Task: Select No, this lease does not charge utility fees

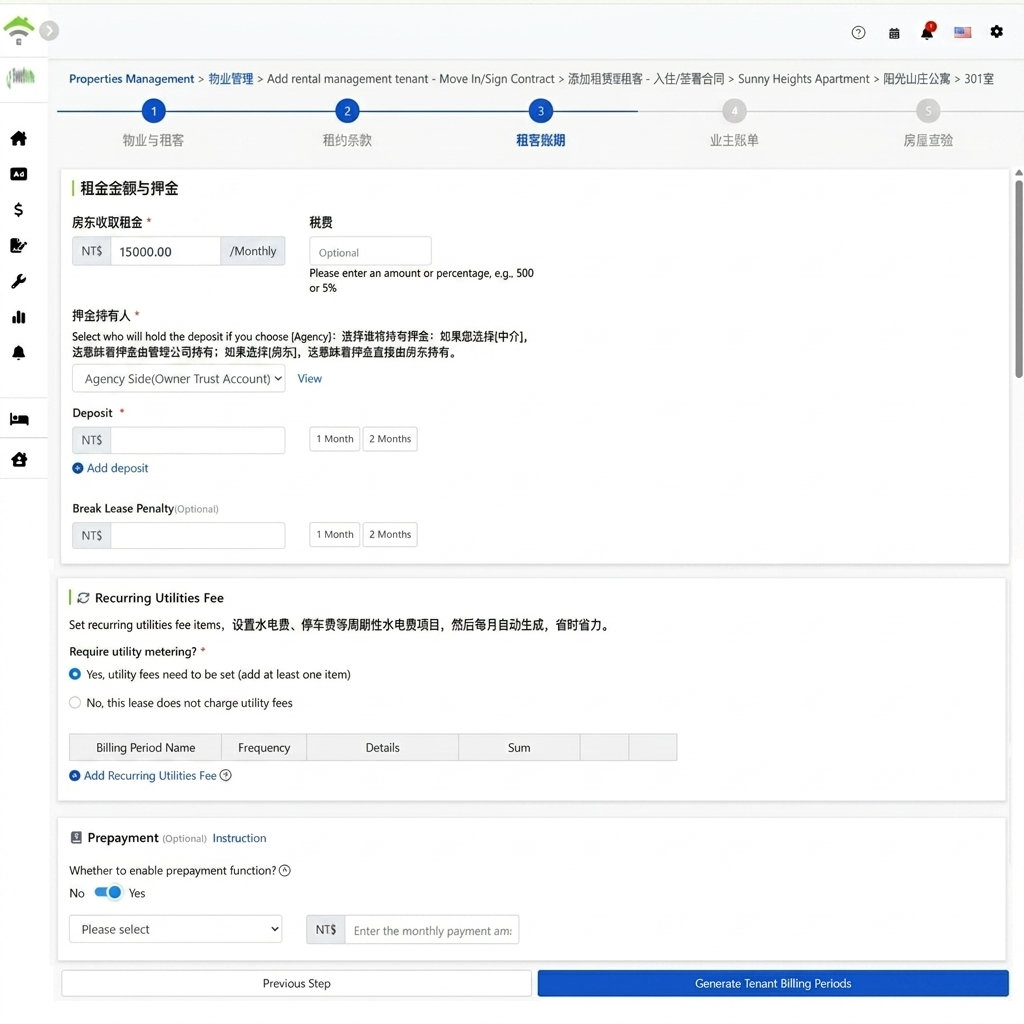Action: pyautogui.click(x=75, y=703)
